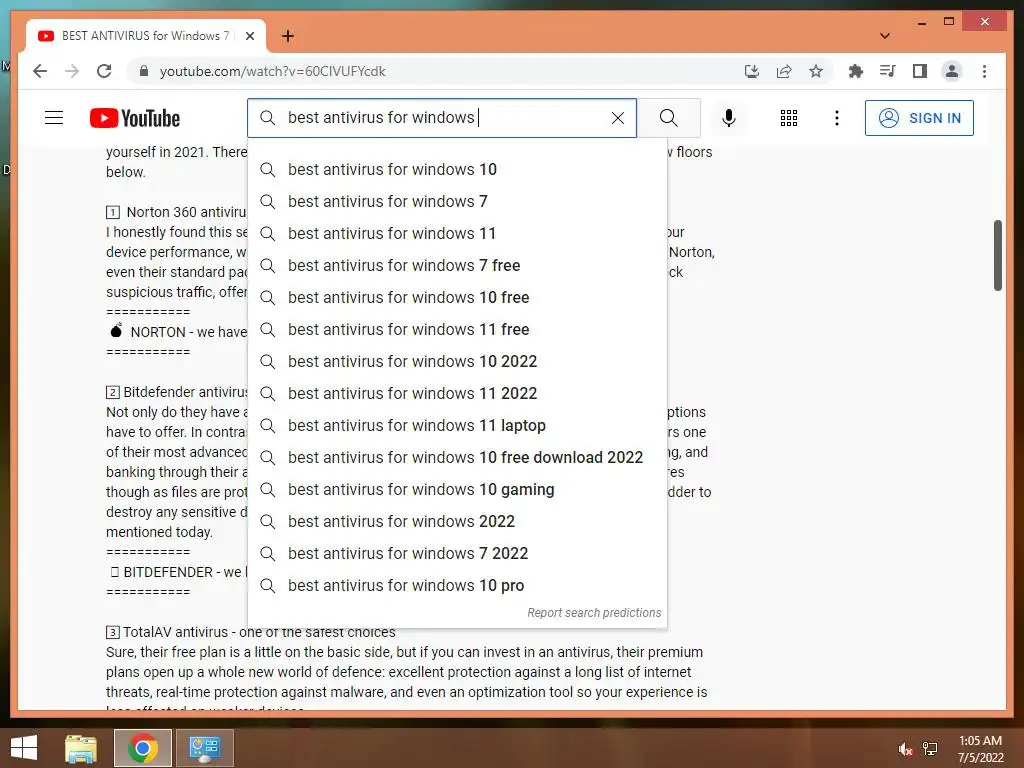This screenshot has width=1024, height=768.
Task: Click "TotalAV antivirus" description line
Action: 251,632
